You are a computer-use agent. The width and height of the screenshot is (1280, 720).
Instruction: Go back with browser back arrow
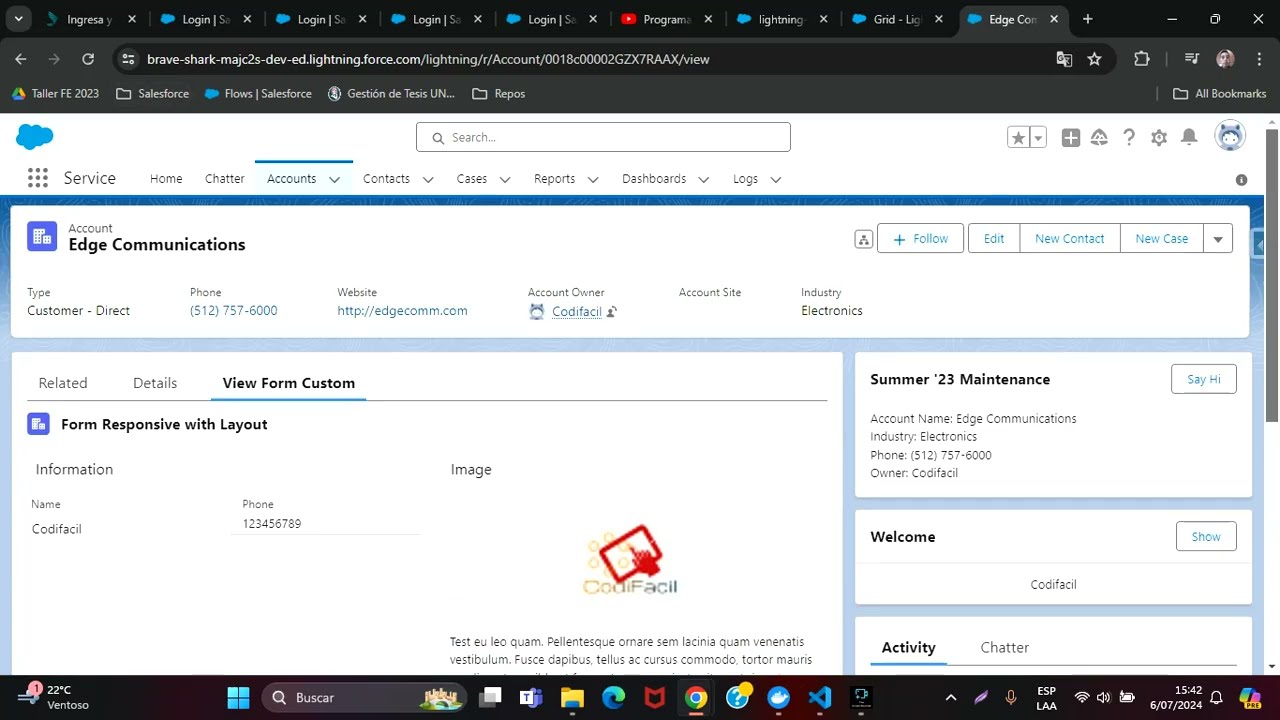(21, 59)
